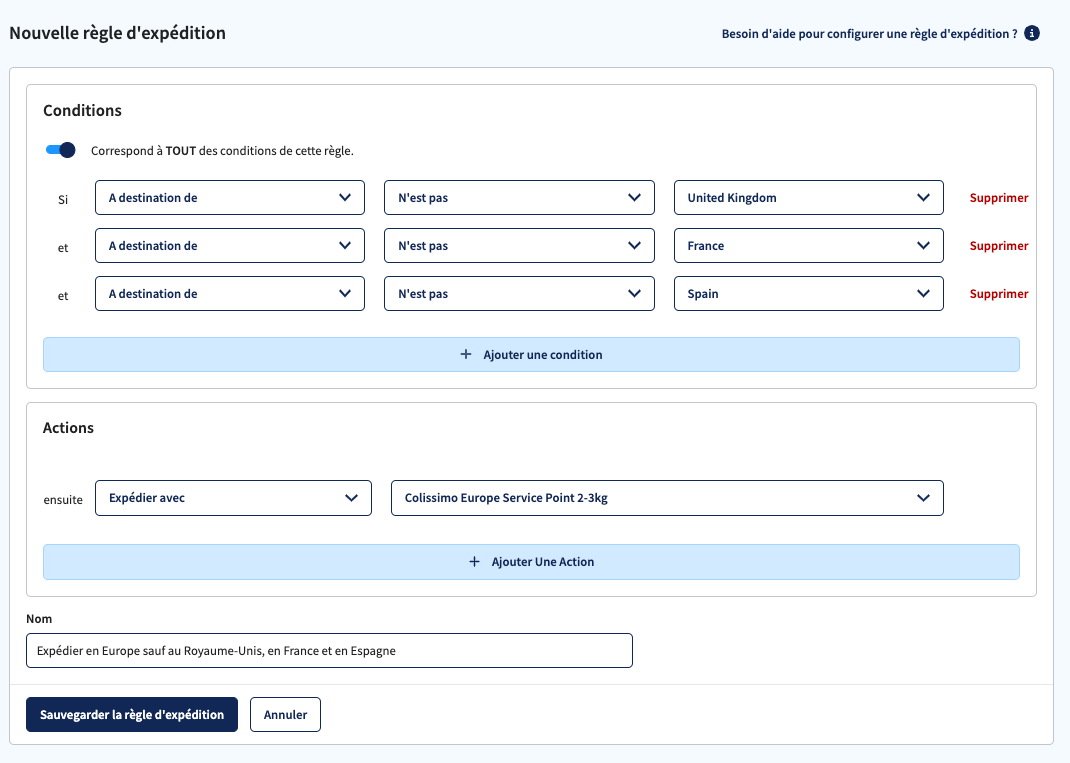
Task: Open the operator dropdown in the France row
Action: coord(519,246)
